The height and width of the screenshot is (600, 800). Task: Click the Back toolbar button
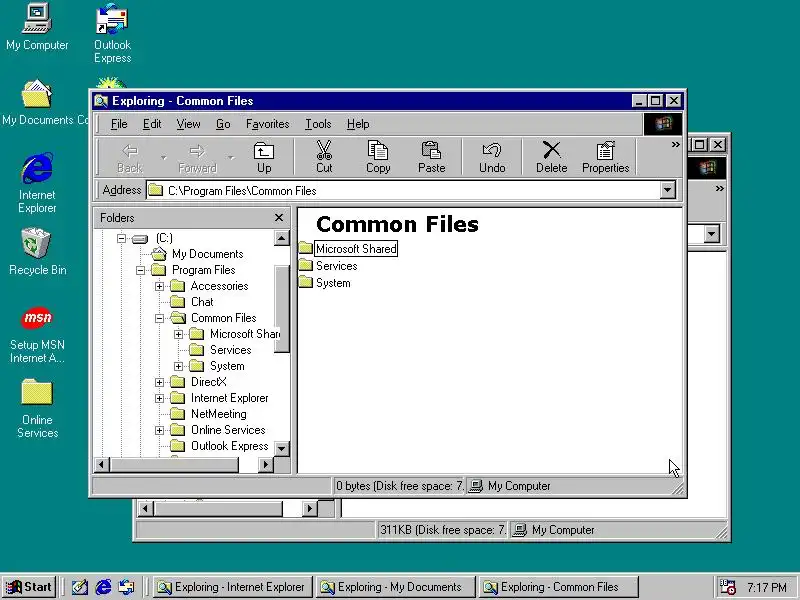[x=130, y=158]
